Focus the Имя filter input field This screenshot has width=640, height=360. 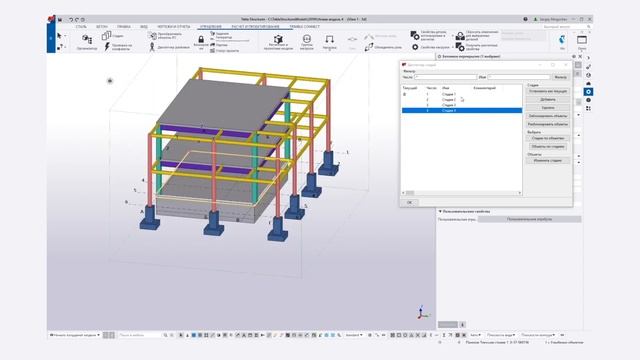[x=518, y=77]
